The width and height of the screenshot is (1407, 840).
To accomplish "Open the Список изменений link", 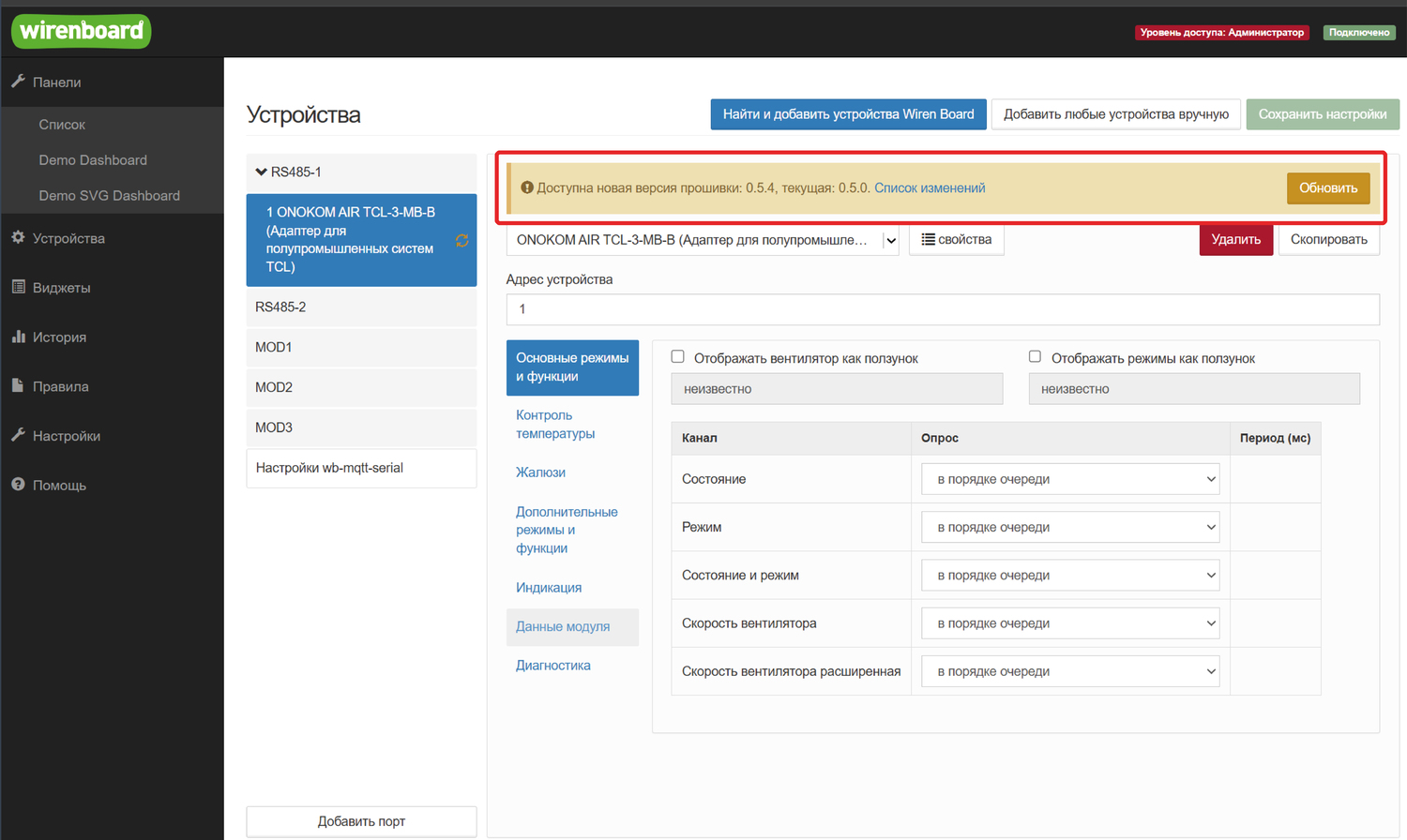I will point(930,188).
